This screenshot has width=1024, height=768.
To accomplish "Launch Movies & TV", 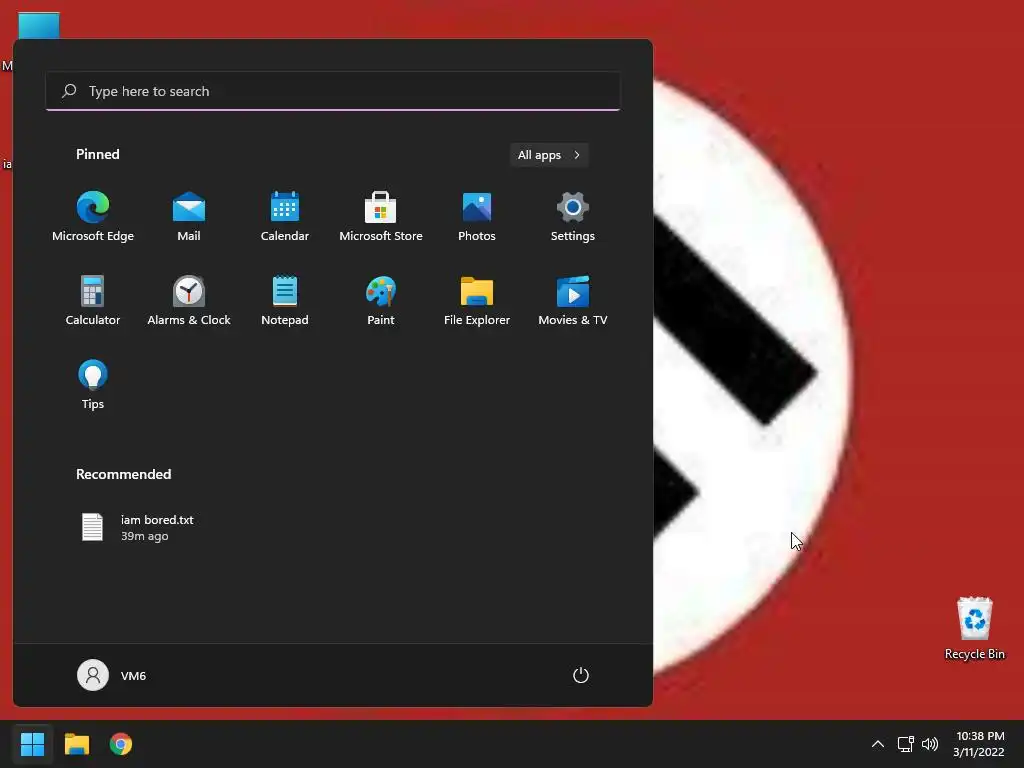I will tap(573, 300).
